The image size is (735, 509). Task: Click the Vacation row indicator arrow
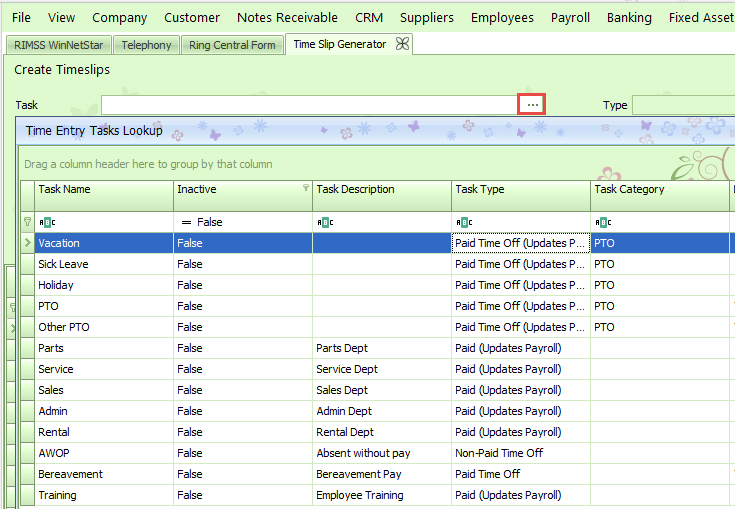pos(27,243)
